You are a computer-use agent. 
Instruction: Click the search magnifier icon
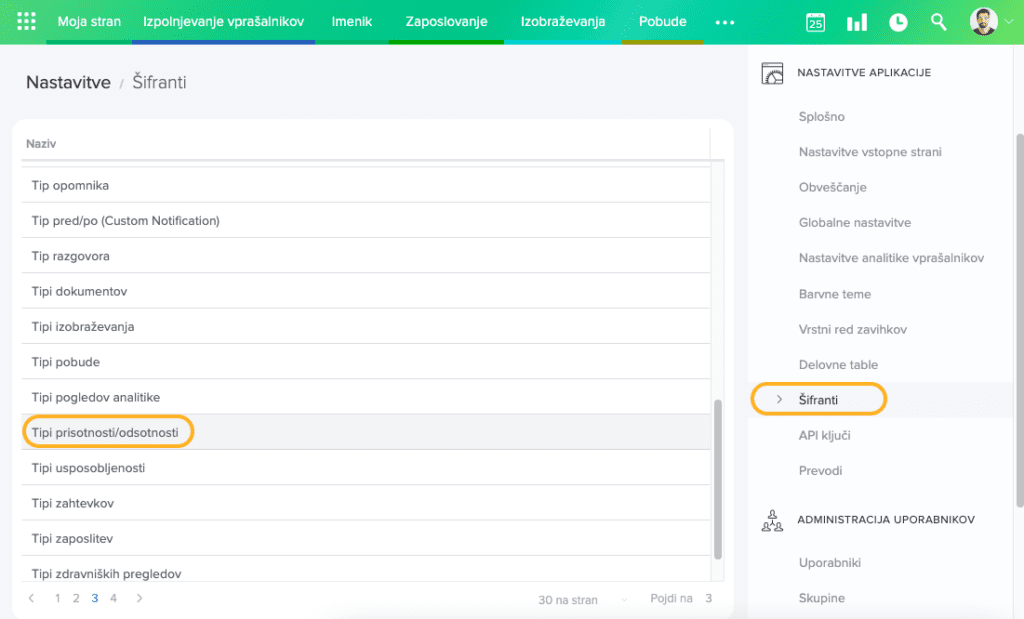938,22
